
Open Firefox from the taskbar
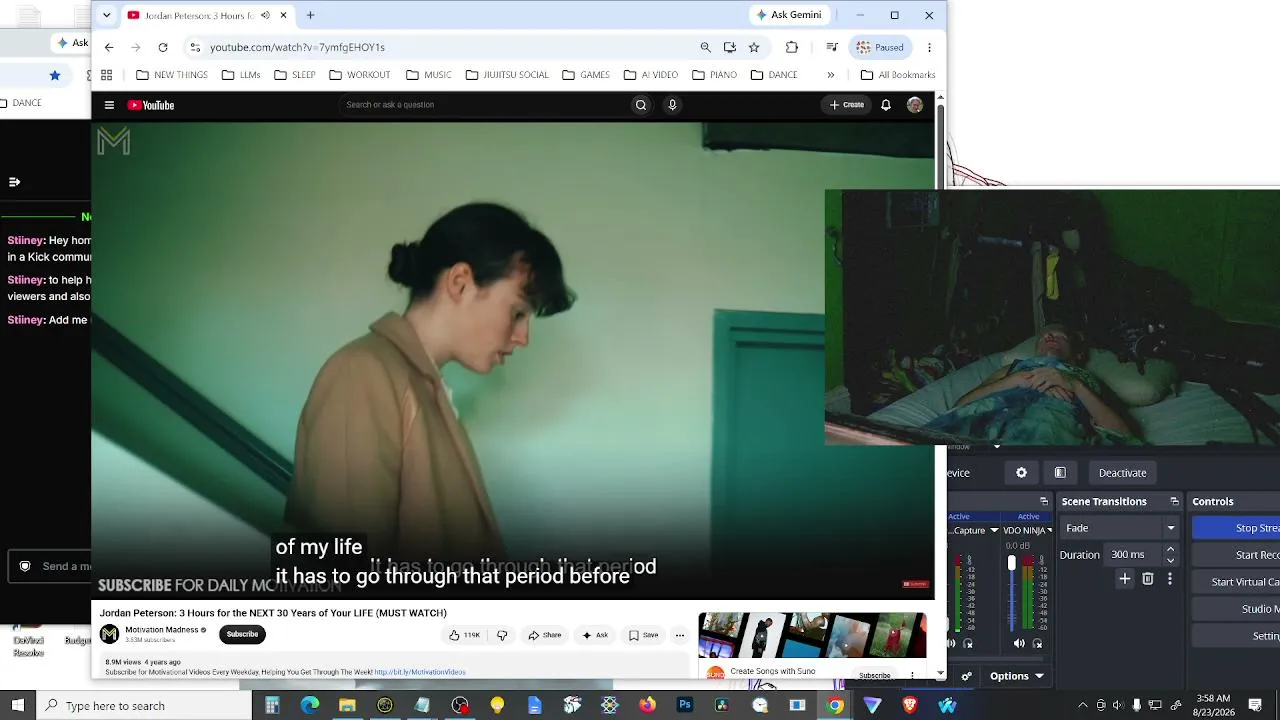point(648,705)
